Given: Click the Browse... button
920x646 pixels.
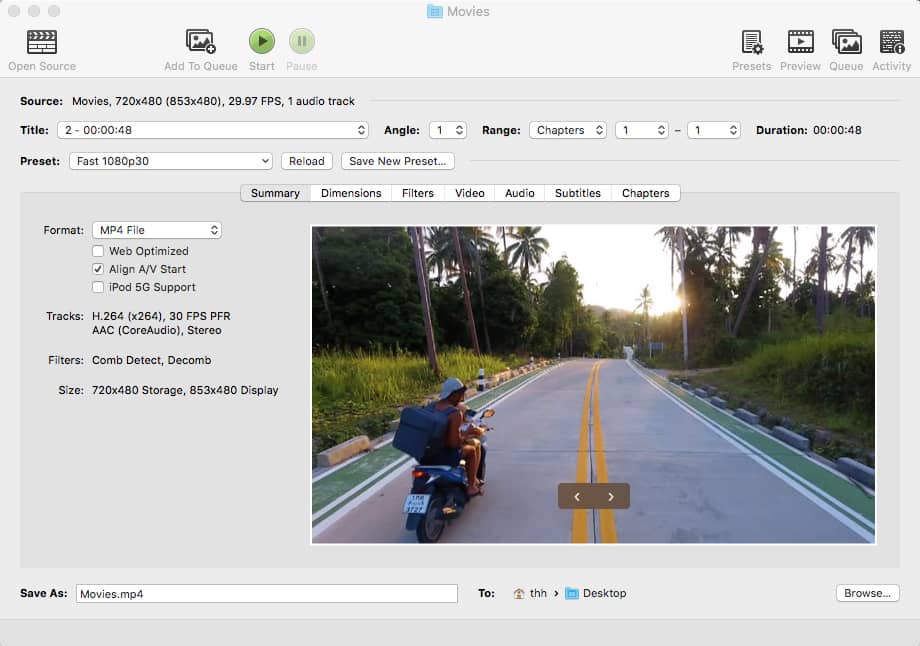Looking at the screenshot, I should (867, 593).
